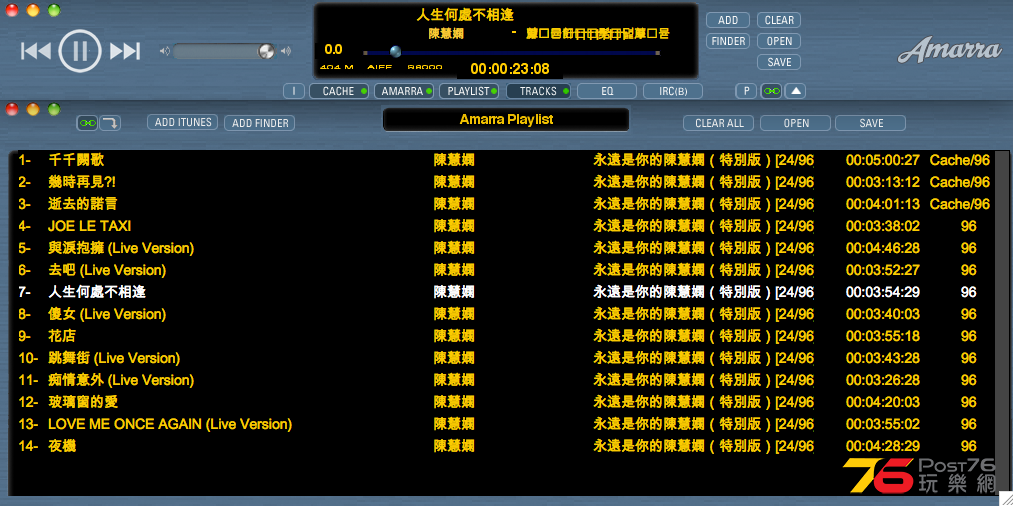Click the high volume speaker icon
1013x506 pixels.
pos(286,51)
